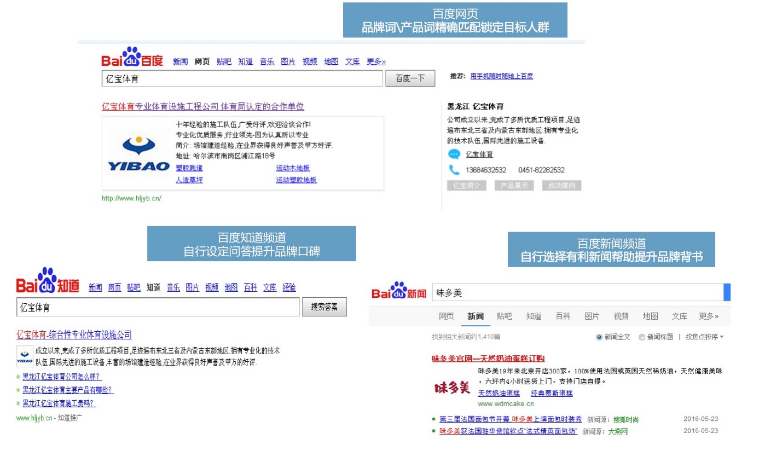Expand 更多» in the top Baidu navigation
Image resolution: width=759 pixels, height=456 pixels.
pyautogui.click(x=375, y=61)
